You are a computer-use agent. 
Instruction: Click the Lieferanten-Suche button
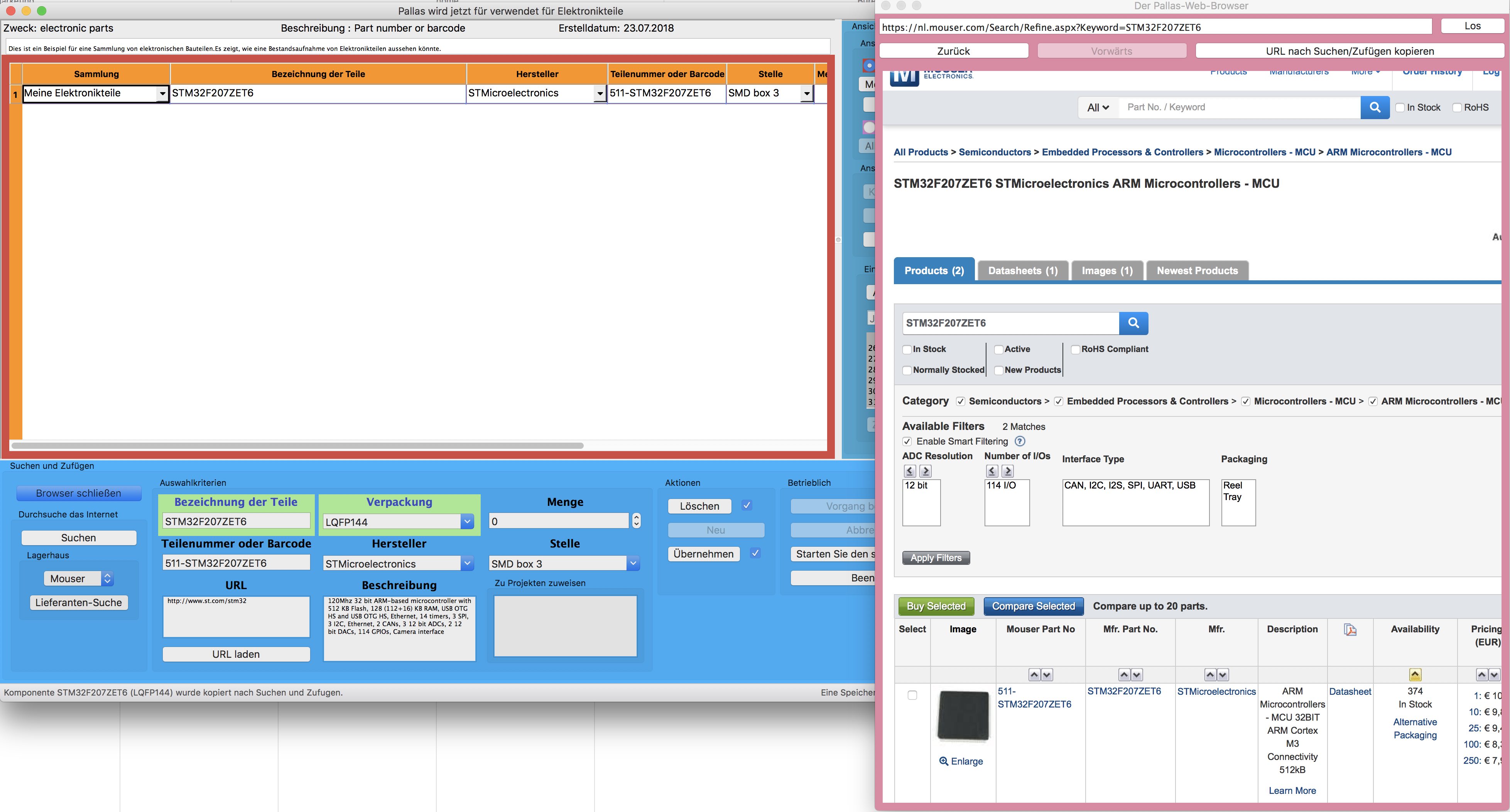coord(79,602)
